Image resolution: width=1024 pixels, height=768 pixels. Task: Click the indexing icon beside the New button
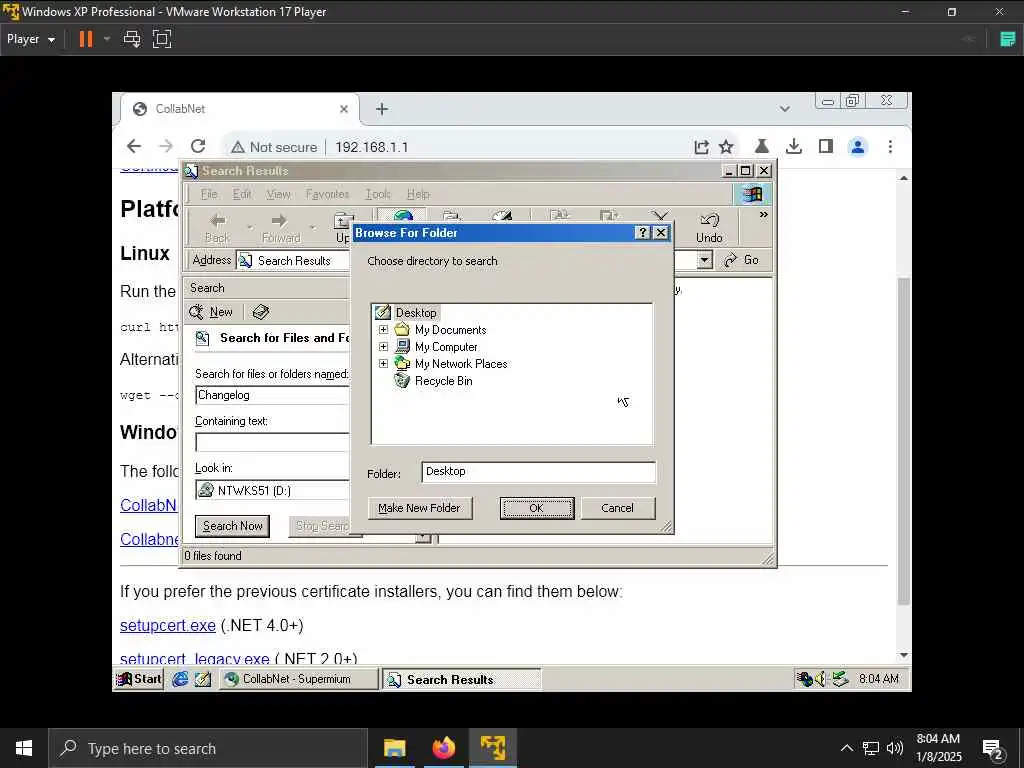pos(261,312)
